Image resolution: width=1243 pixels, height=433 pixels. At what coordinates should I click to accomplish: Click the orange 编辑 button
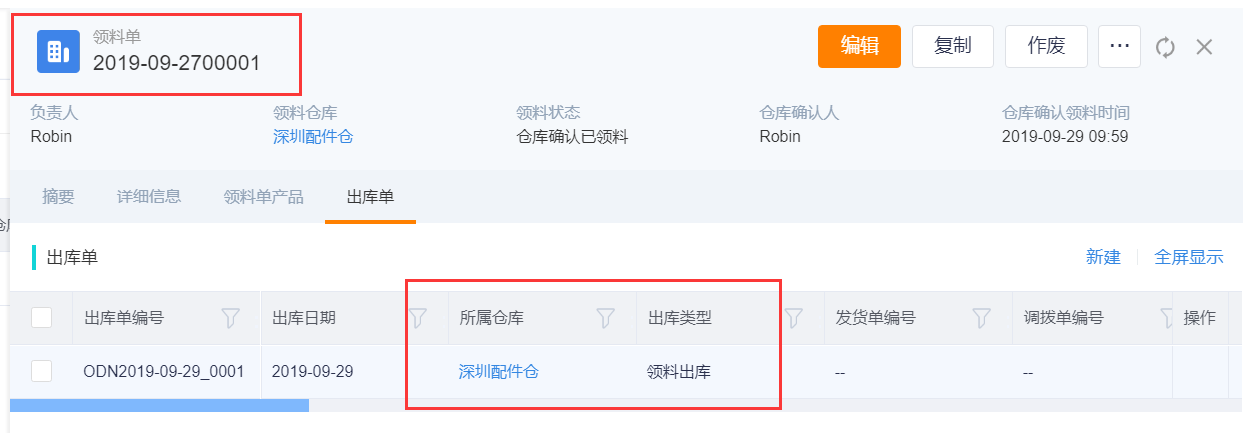[x=859, y=46]
